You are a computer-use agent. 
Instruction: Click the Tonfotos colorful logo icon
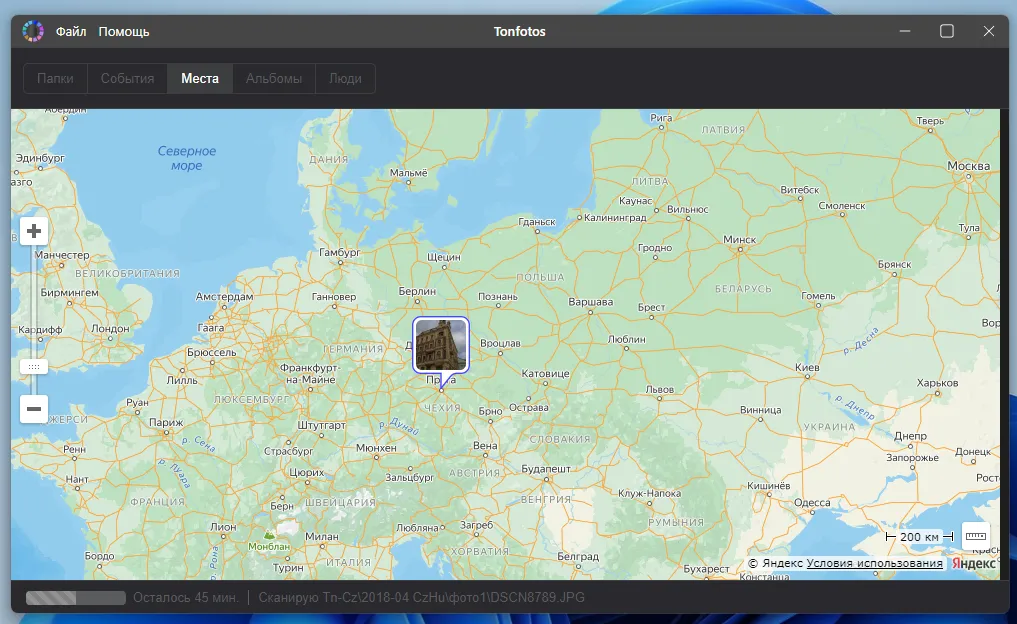pyautogui.click(x=33, y=31)
